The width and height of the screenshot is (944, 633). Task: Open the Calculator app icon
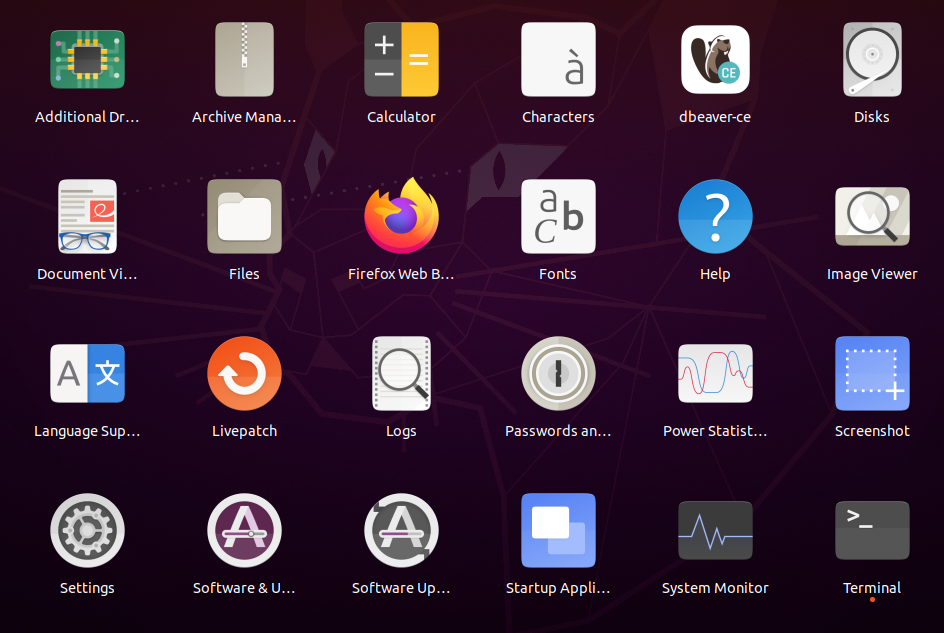click(402, 60)
